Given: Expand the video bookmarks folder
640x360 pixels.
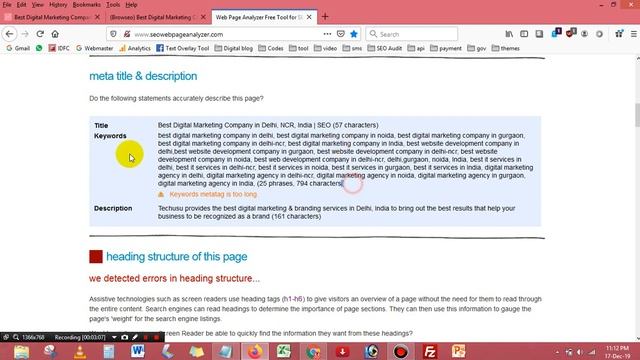Looking at the screenshot, I should [325, 48].
